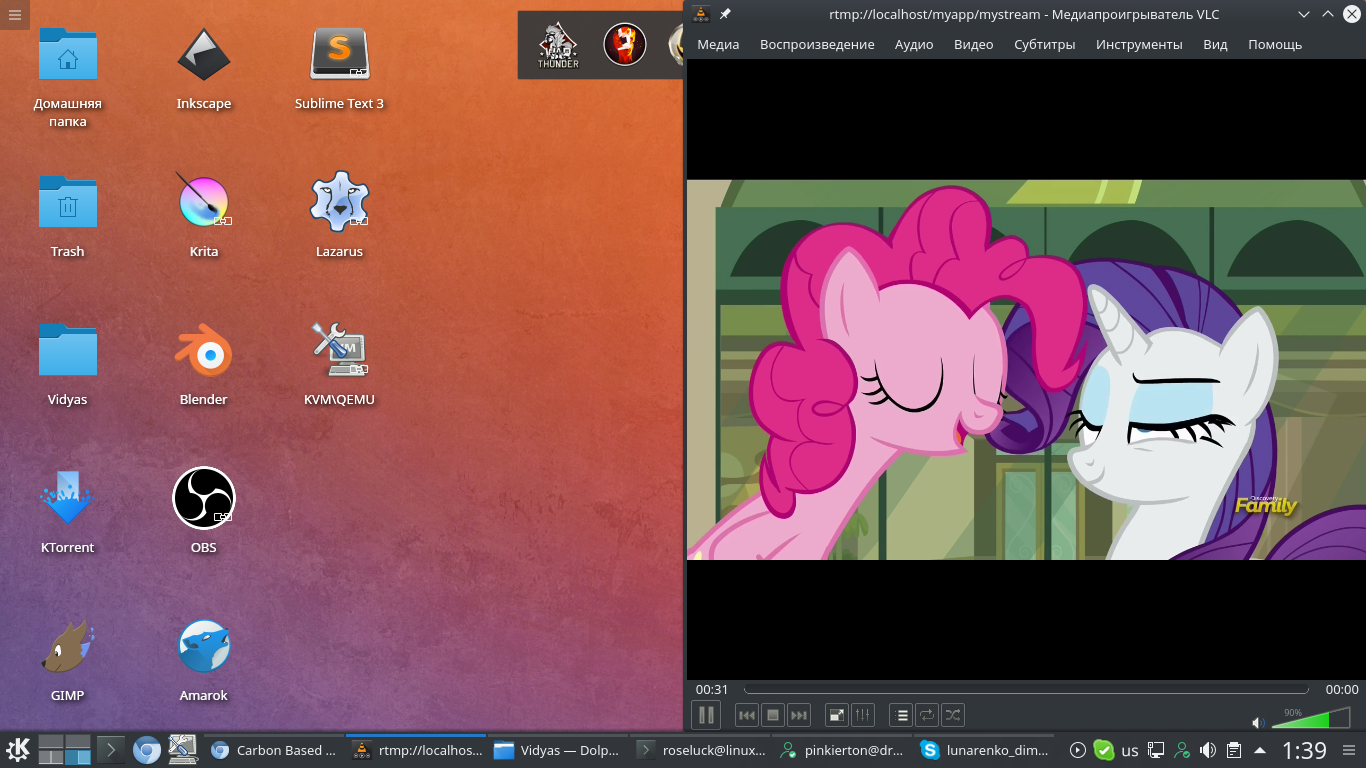Click the VLC cone icon in title bar
Viewport: 1366px width, 768px height.
pos(702,14)
